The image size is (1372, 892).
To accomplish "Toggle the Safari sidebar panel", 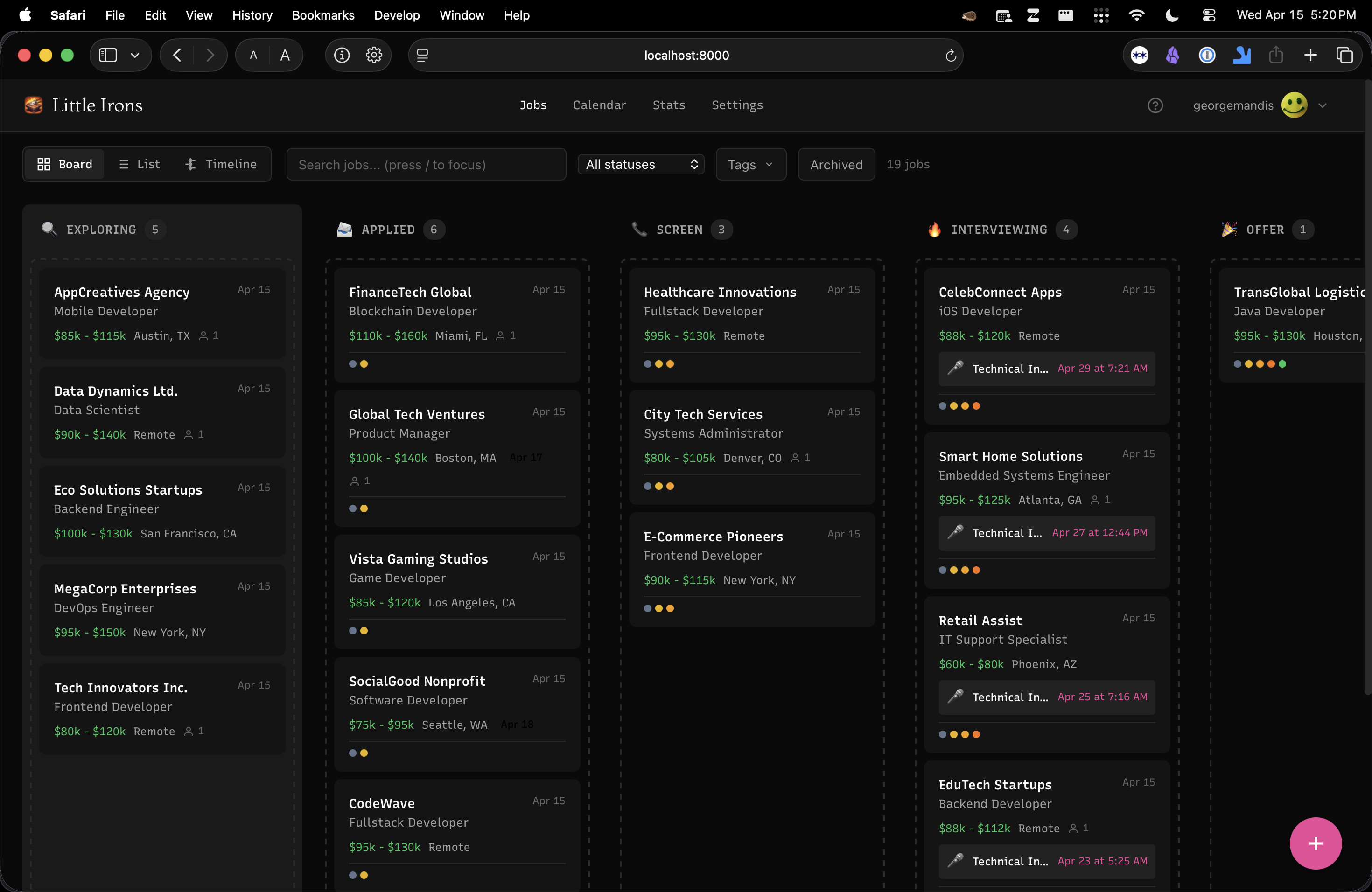I will tap(107, 55).
